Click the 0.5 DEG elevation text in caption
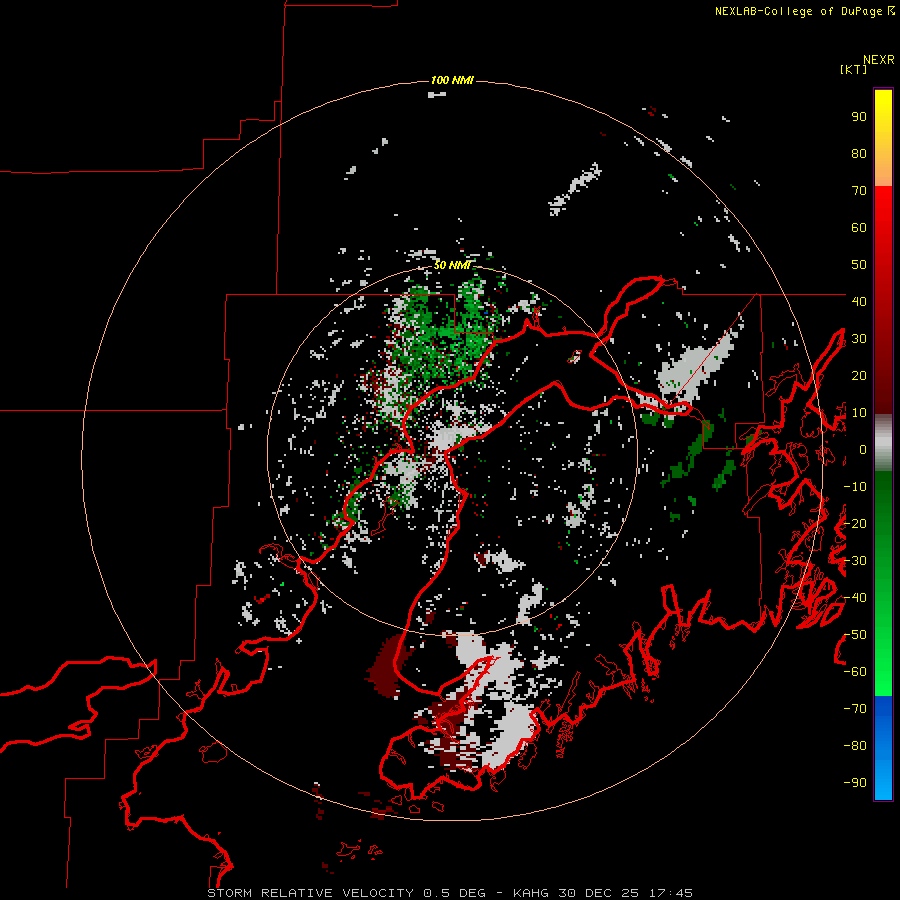Viewport: 900px width, 900px height. pyautogui.click(x=455, y=893)
